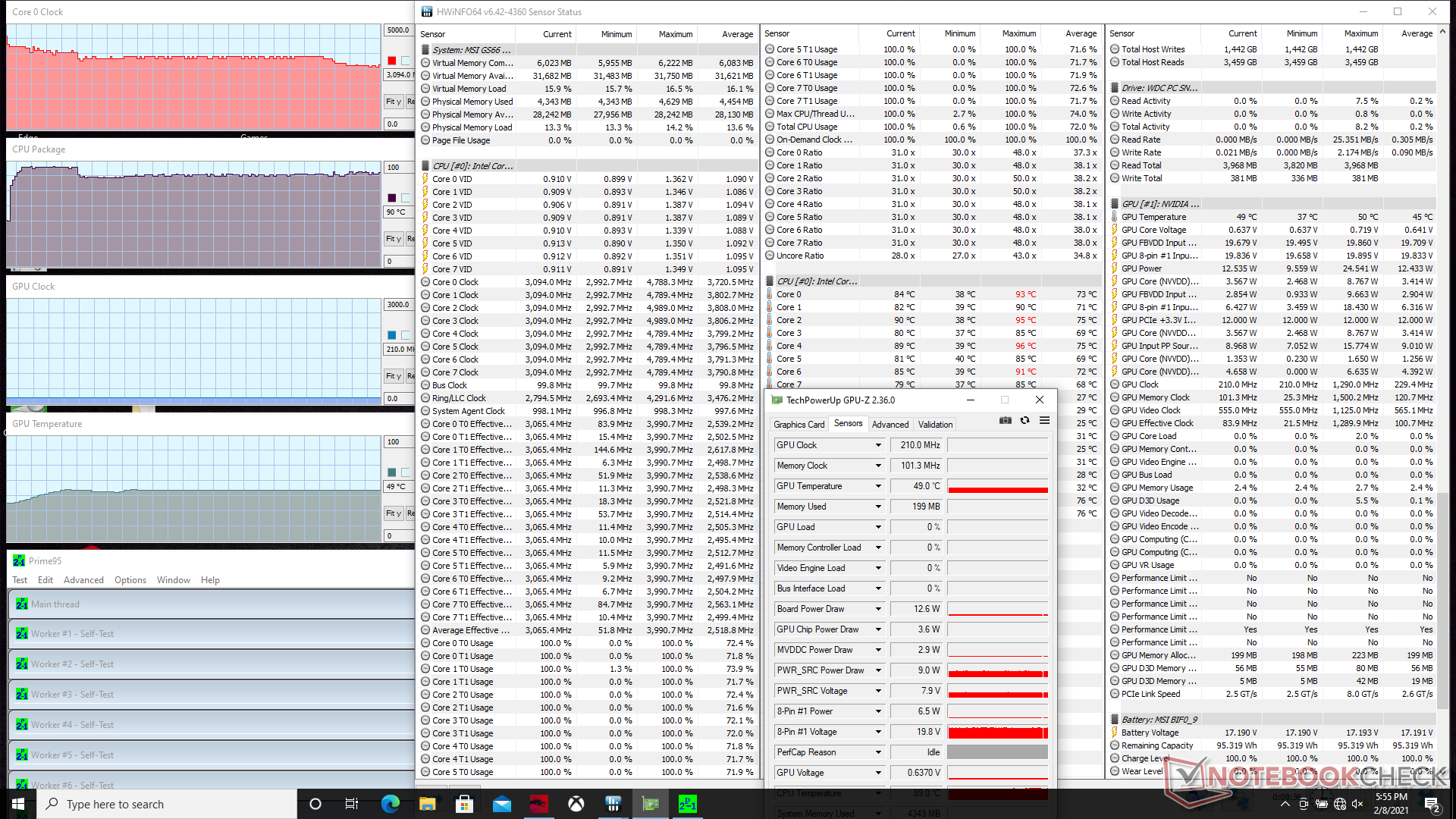The width and height of the screenshot is (1456, 819).
Task: Expand the GPU Clock sensor dropdown
Action: [x=878, y=445]
